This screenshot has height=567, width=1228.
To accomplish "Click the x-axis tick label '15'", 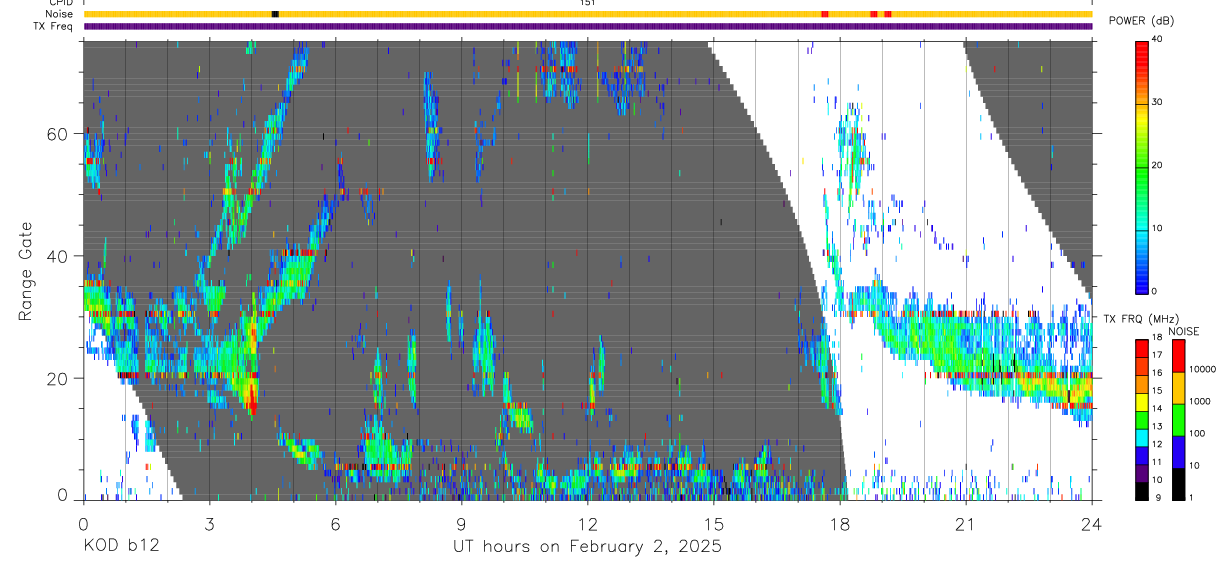I will (714, 522).
